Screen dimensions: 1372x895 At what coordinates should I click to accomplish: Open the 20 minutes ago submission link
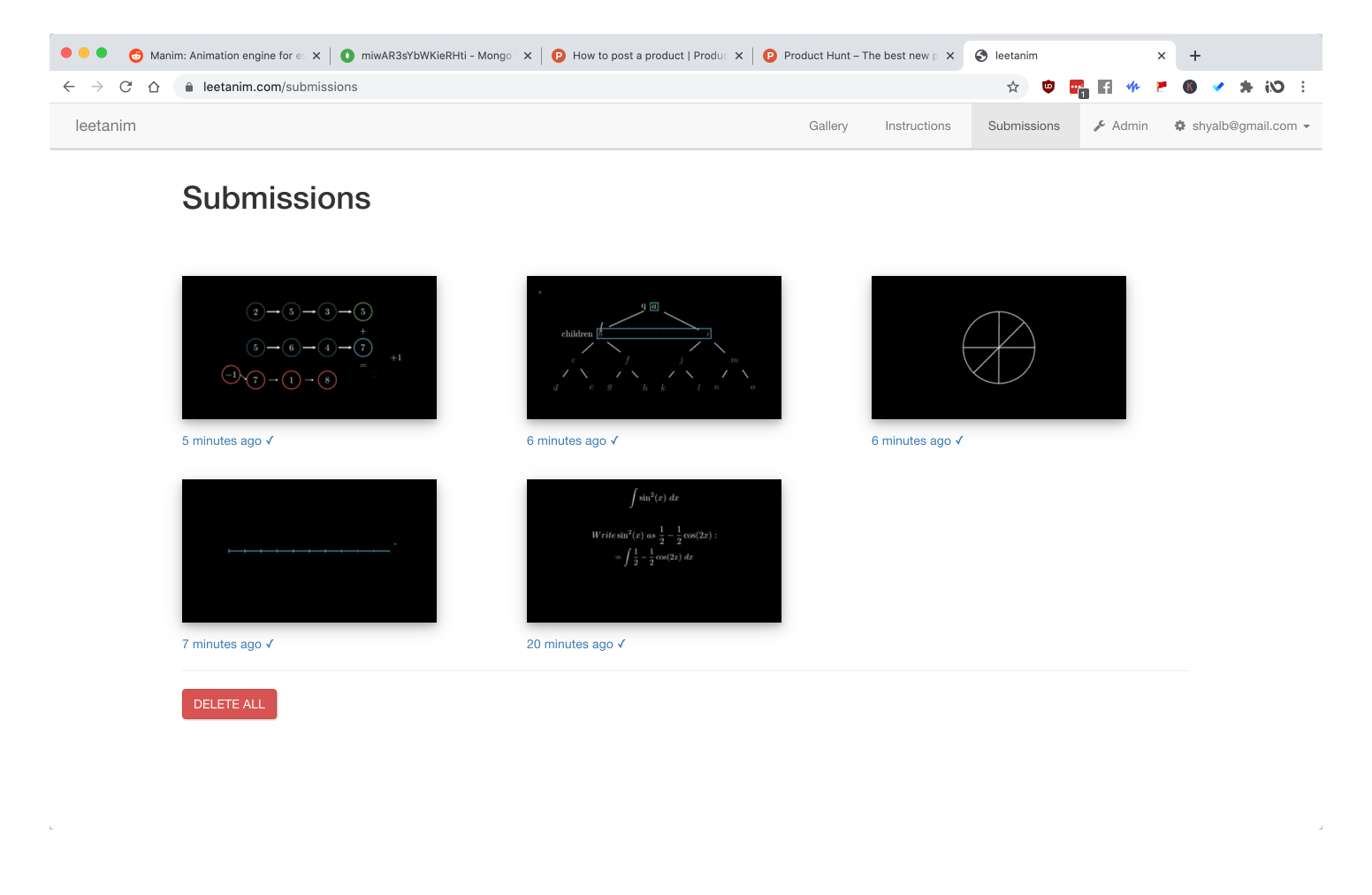click(x=576, y=644)
